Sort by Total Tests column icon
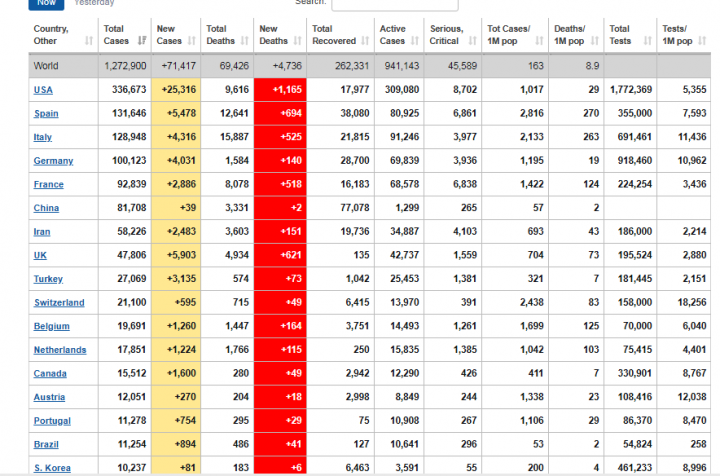720x476 pixels. coord(647,41)
